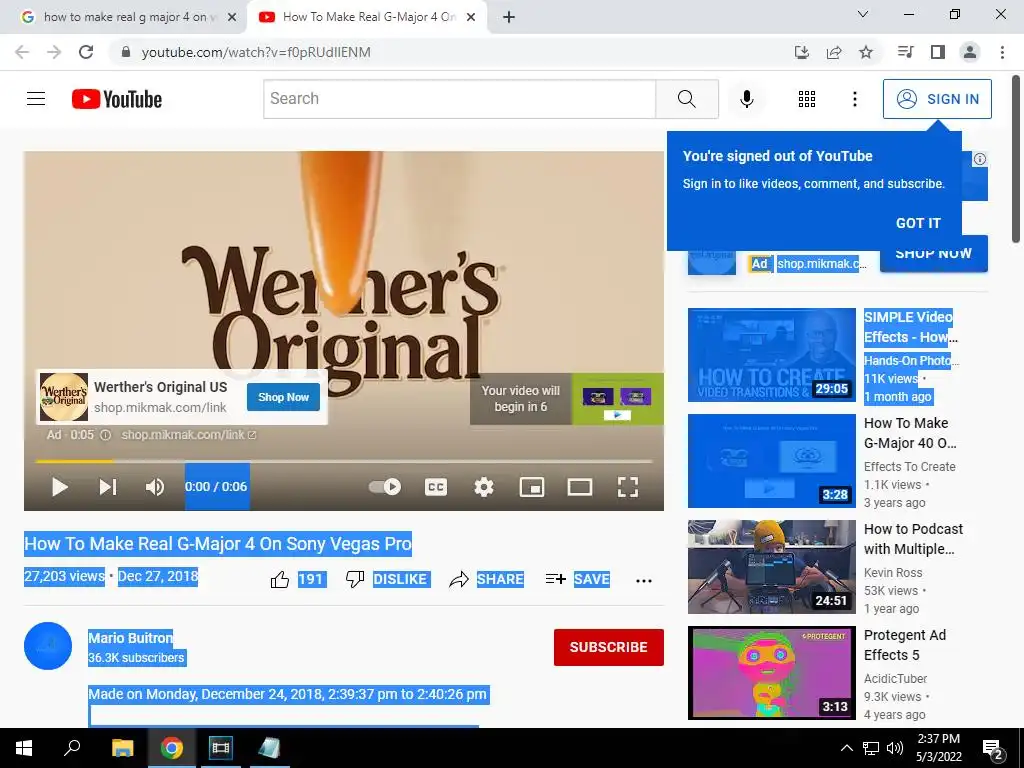Open the YouTube guide hamburger menu
This screenshot has height=768, width=1024.
tap(36, 99)
